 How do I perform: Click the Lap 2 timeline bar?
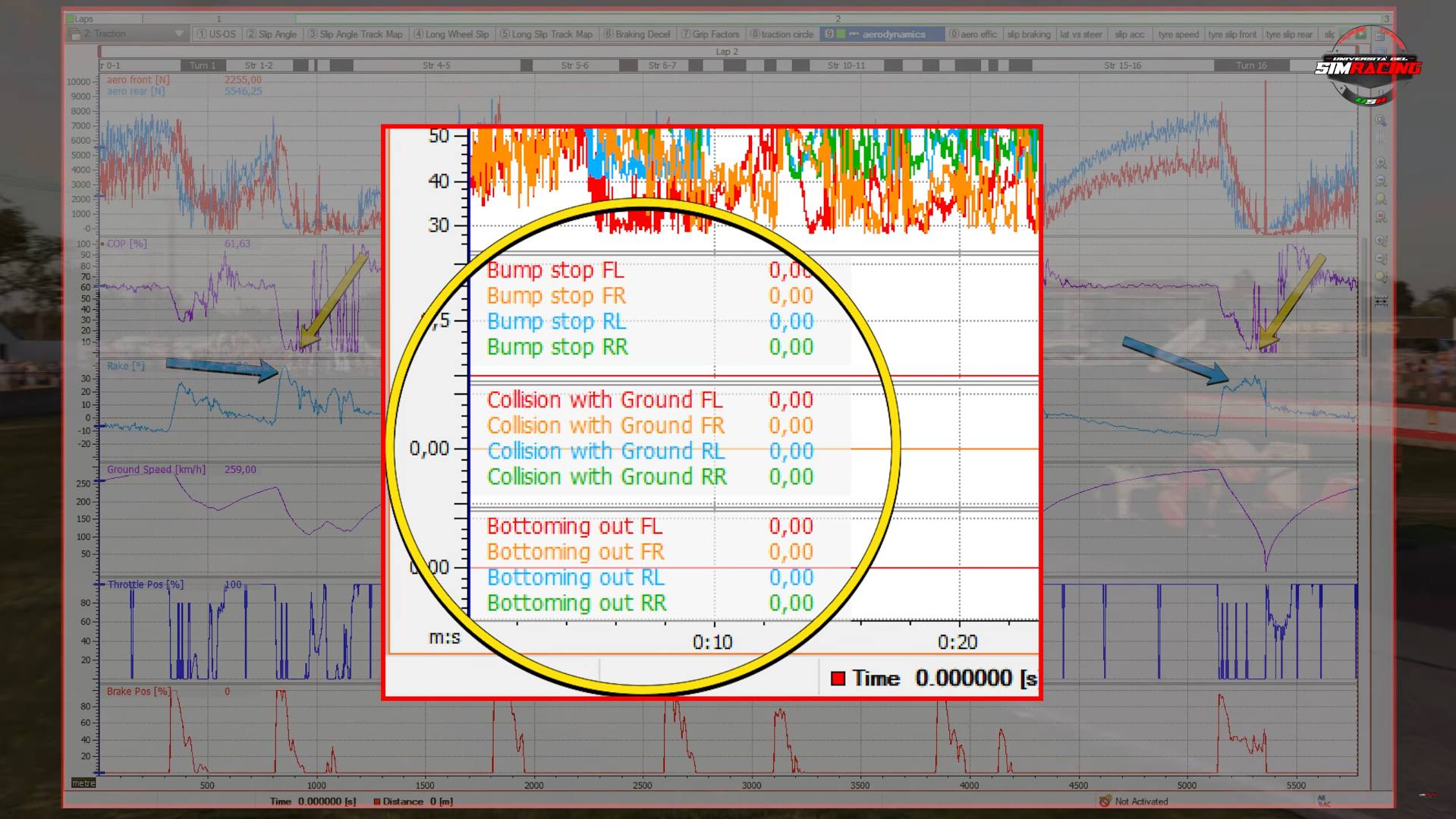pyautogui.click(x=726, y=52)
